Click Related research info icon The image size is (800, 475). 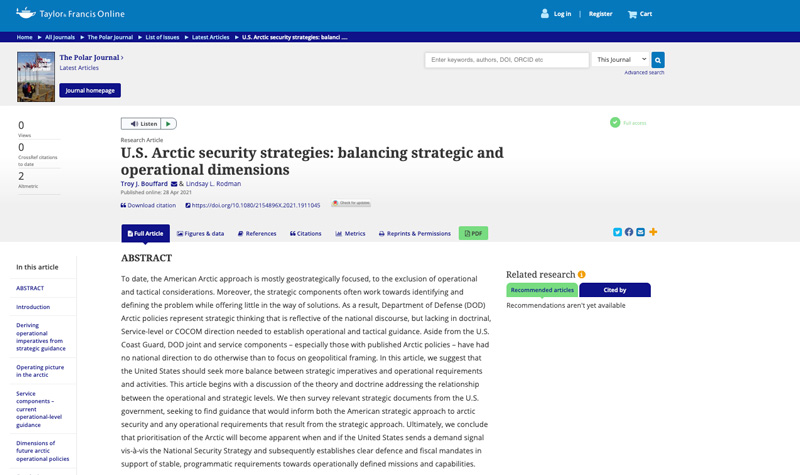[582, 274]
